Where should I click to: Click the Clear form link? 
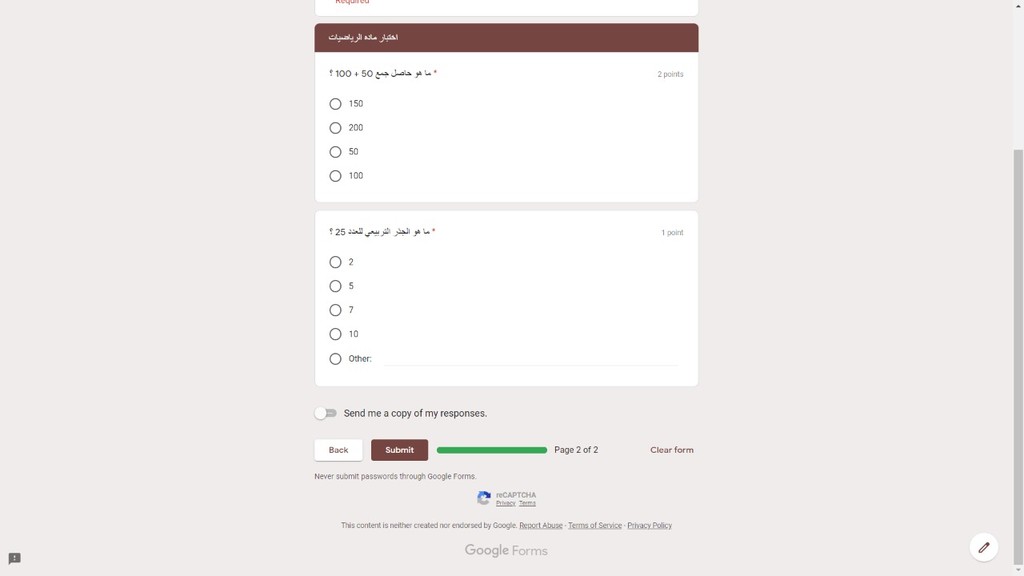pyautogui.click(x=671, y=450)
